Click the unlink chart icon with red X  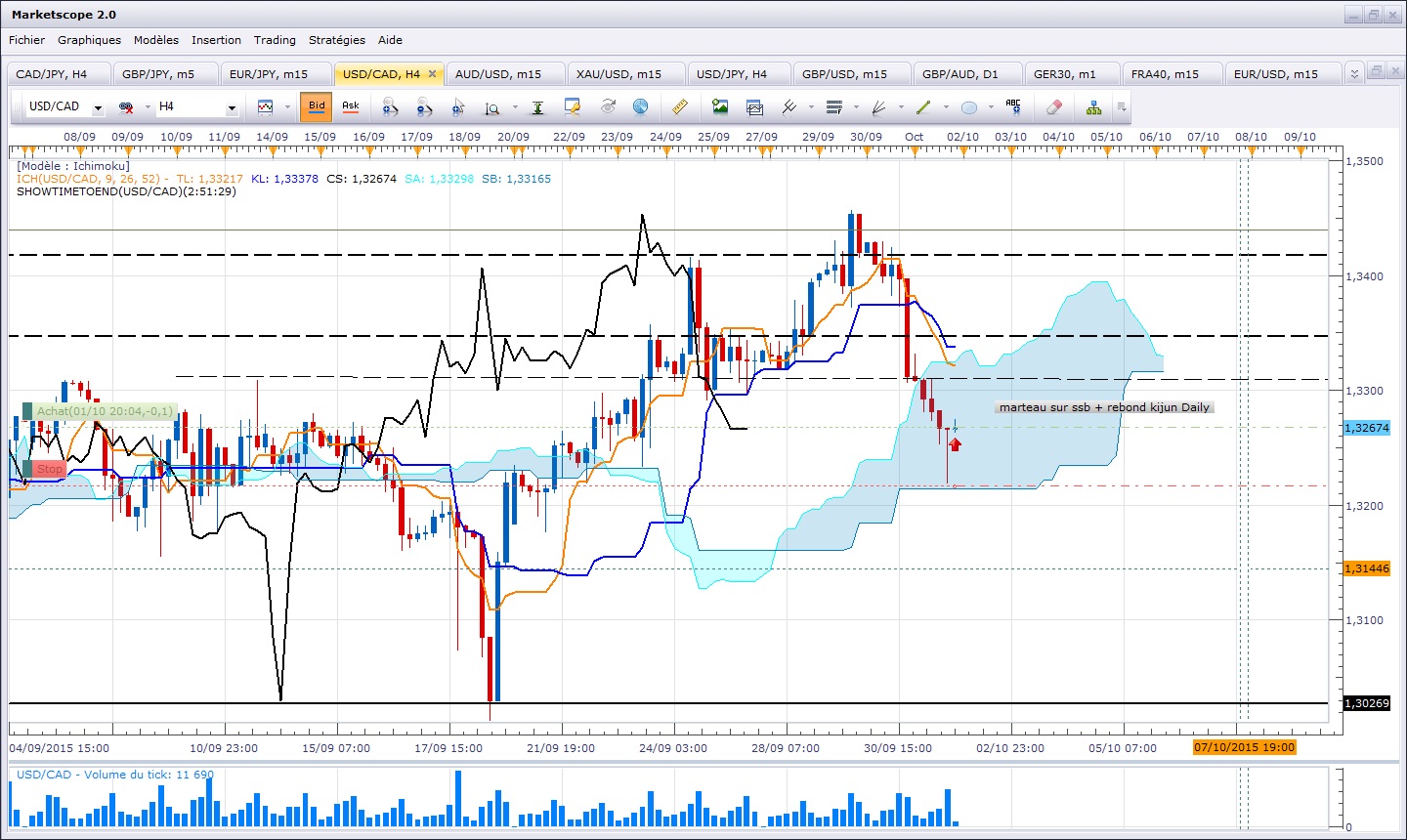click(126, 106)
